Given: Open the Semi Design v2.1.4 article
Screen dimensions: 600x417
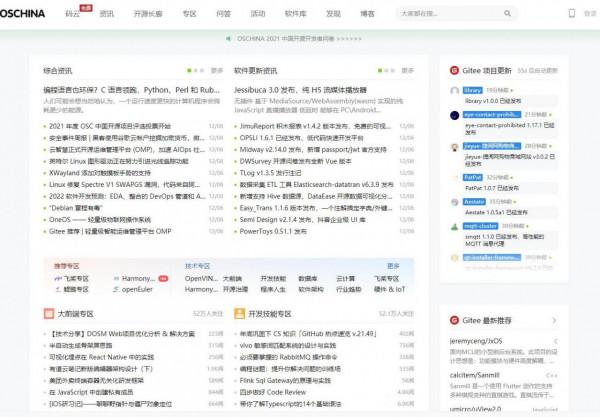Looking at the screenshot, I should coord(302,220).
